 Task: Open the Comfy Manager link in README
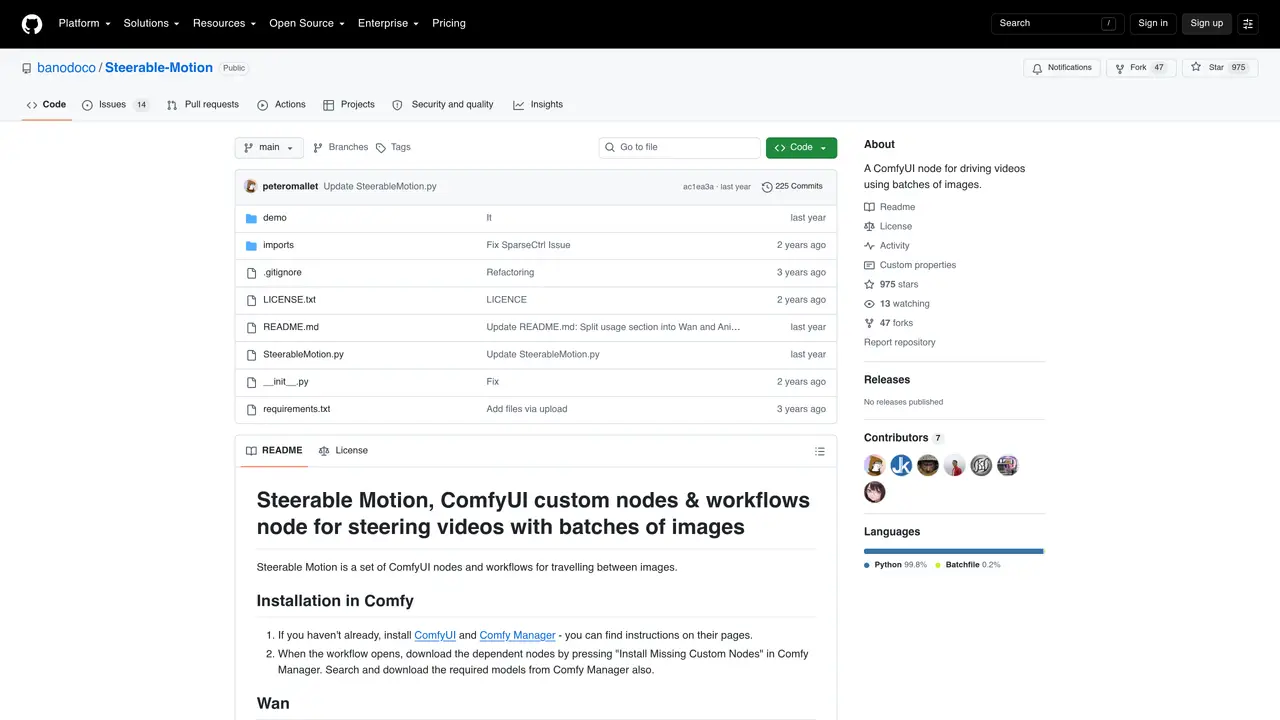click(x=517, y=635)
